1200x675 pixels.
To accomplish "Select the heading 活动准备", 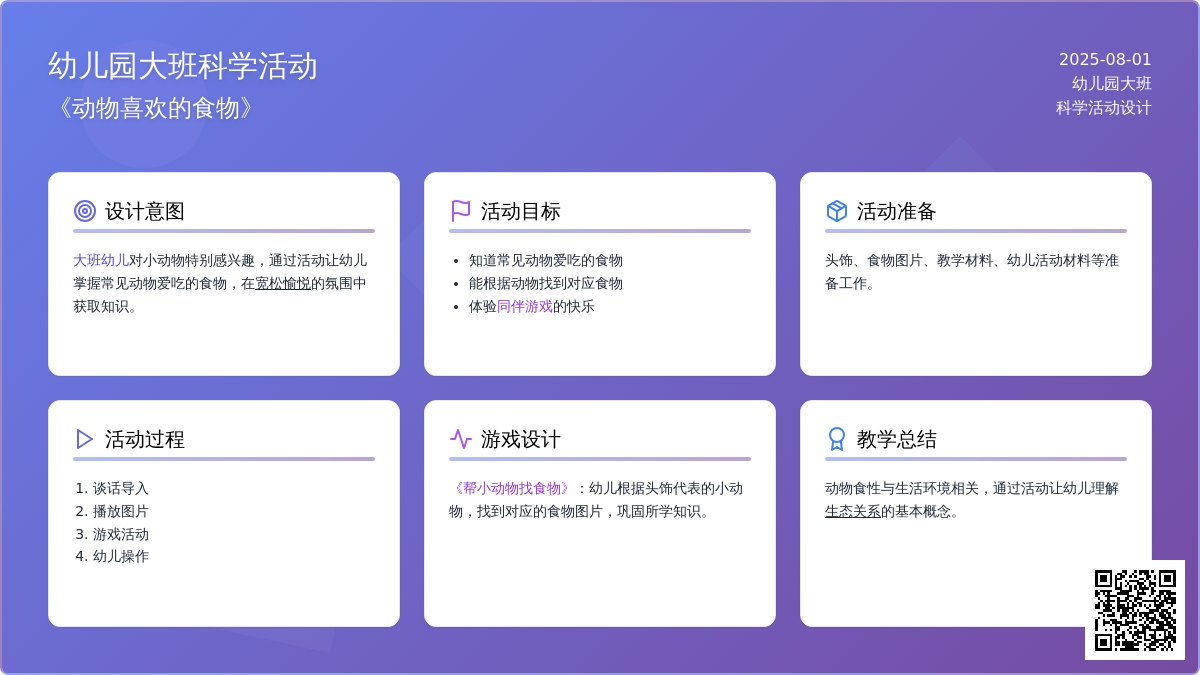I will [x=897, y=211].
